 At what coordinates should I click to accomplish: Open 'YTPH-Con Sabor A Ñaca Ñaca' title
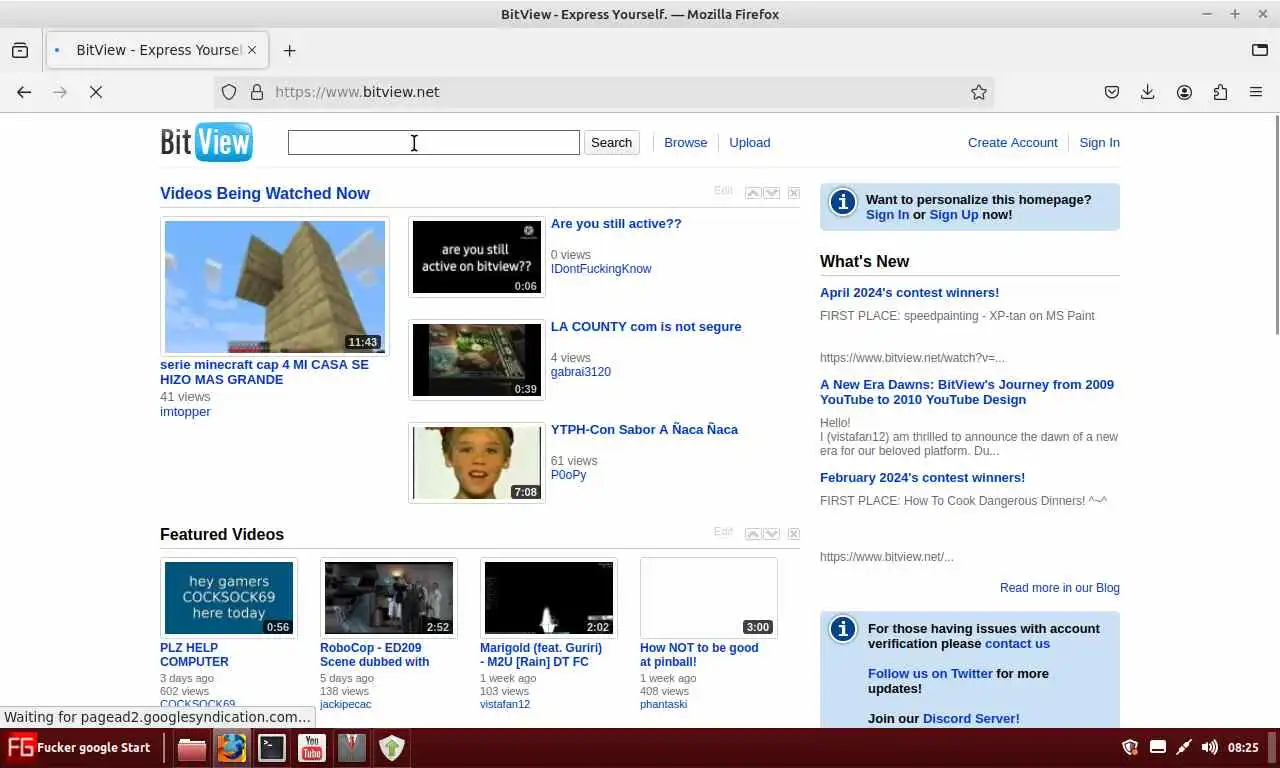click(x=644, y=430)
